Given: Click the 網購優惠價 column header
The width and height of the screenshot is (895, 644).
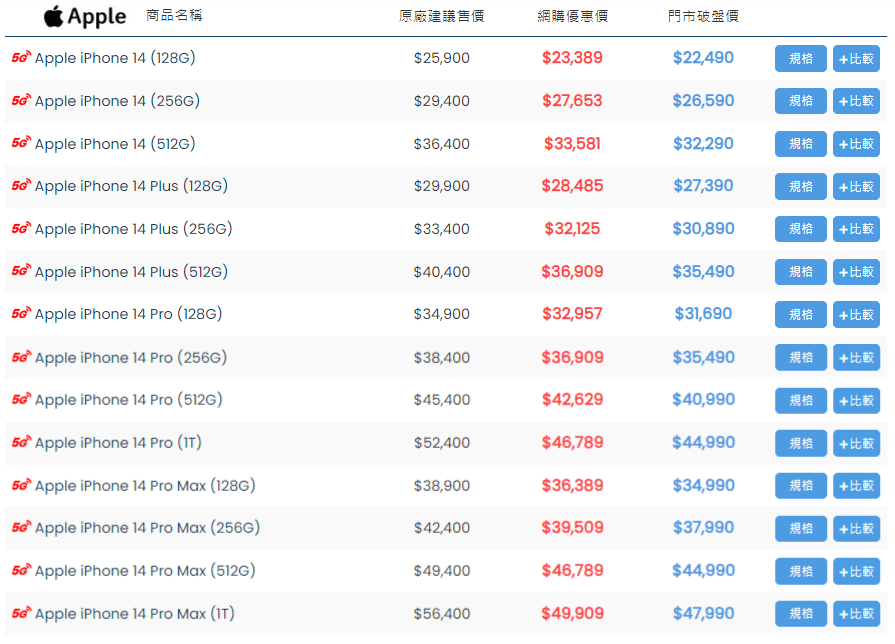Looking at the screenshot, I should coord(572,16).
